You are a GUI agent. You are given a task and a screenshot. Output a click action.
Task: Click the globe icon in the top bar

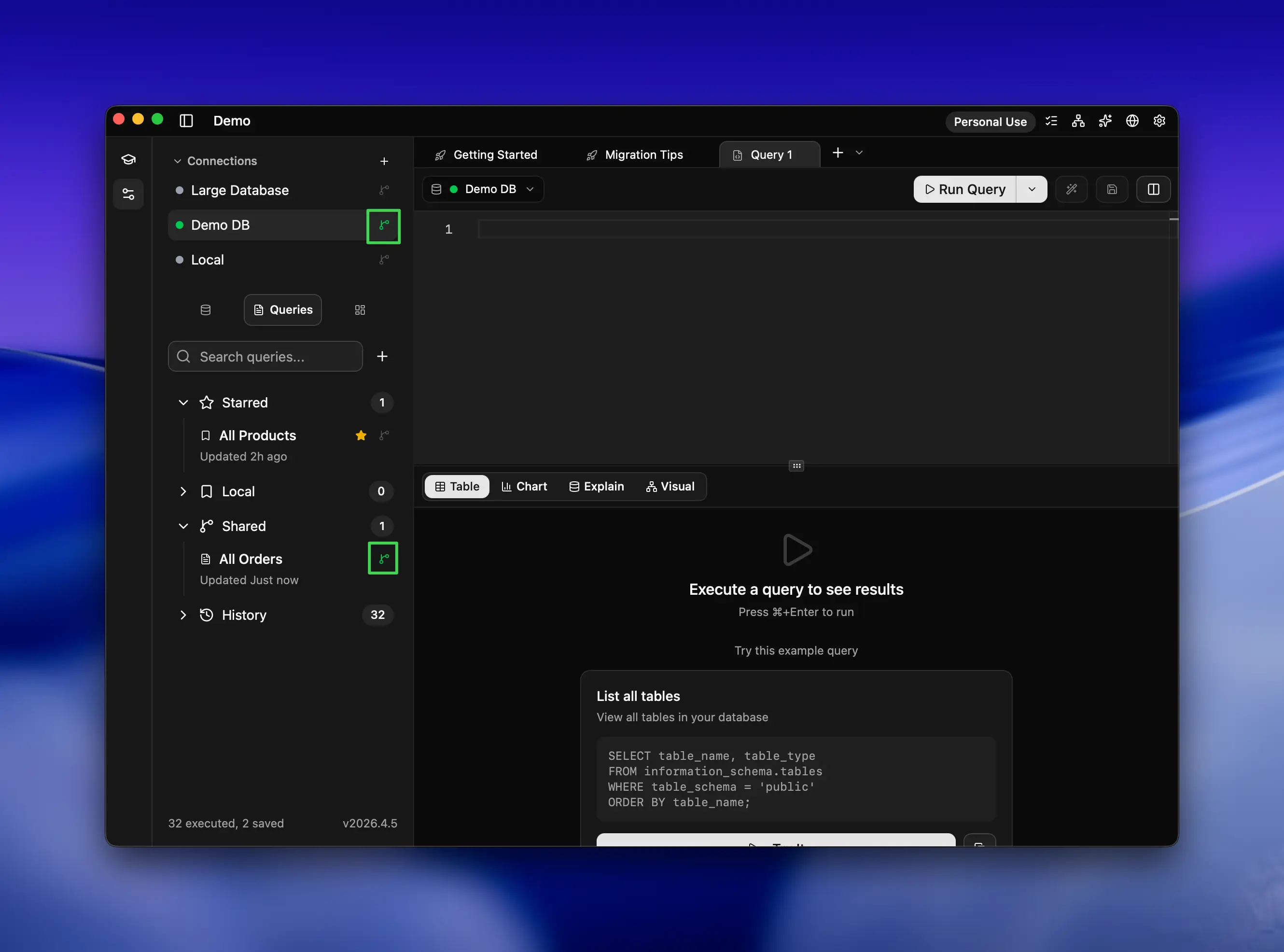tap(1132, 121)
